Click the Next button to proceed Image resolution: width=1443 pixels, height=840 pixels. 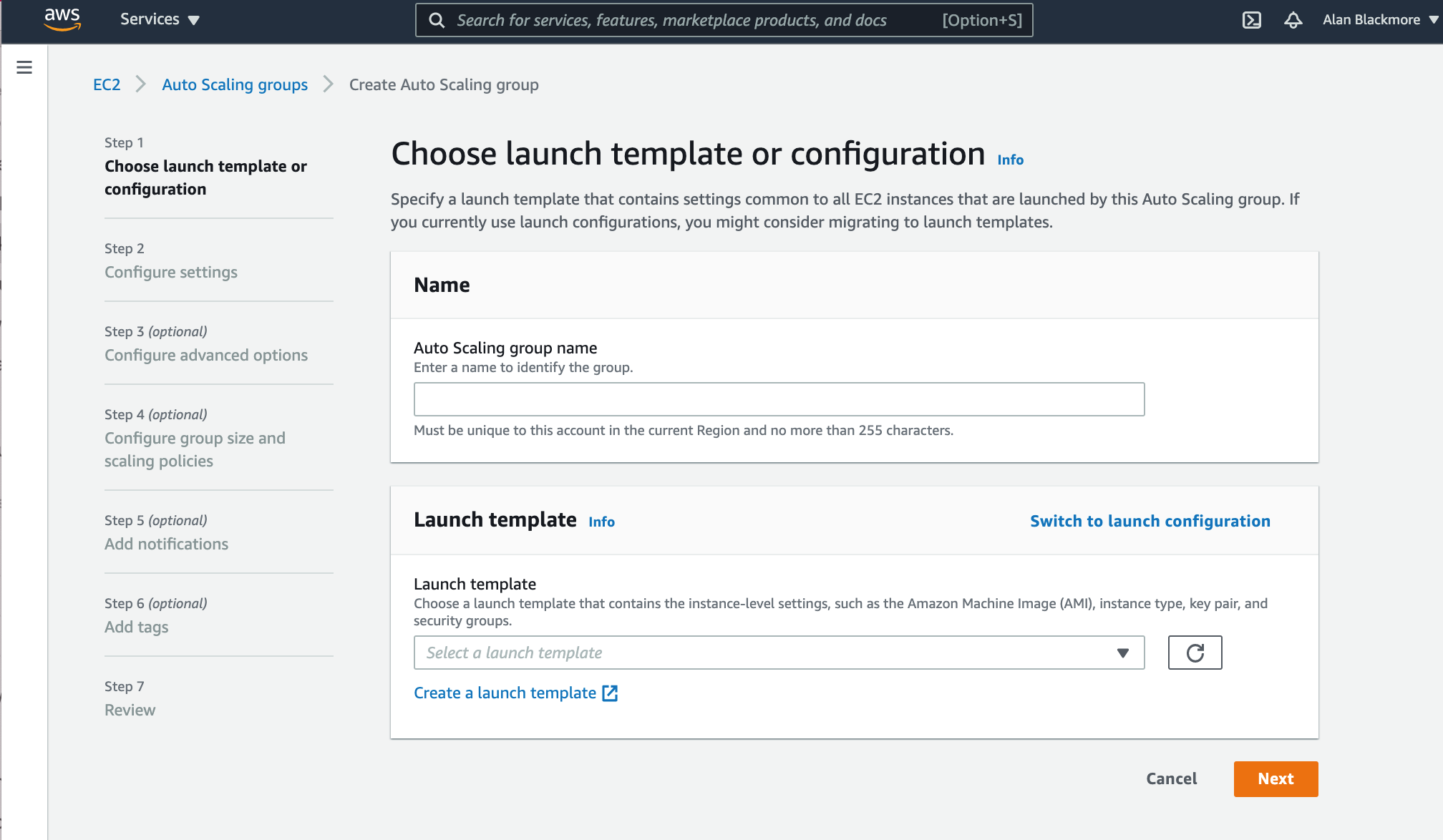tap(1276, 779)
